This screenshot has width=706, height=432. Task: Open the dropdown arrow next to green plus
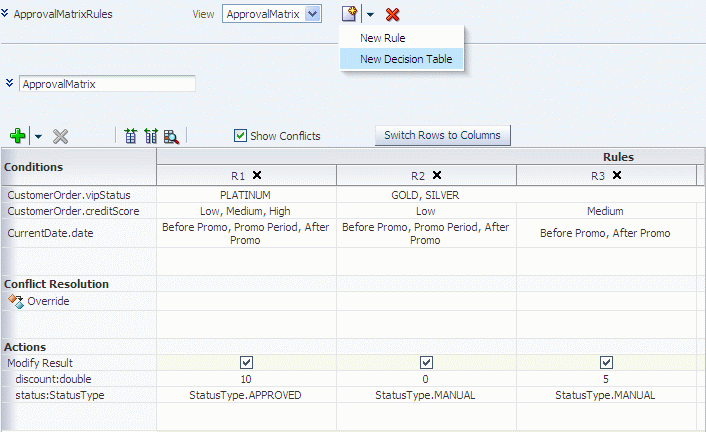click(x=38, y=136)
